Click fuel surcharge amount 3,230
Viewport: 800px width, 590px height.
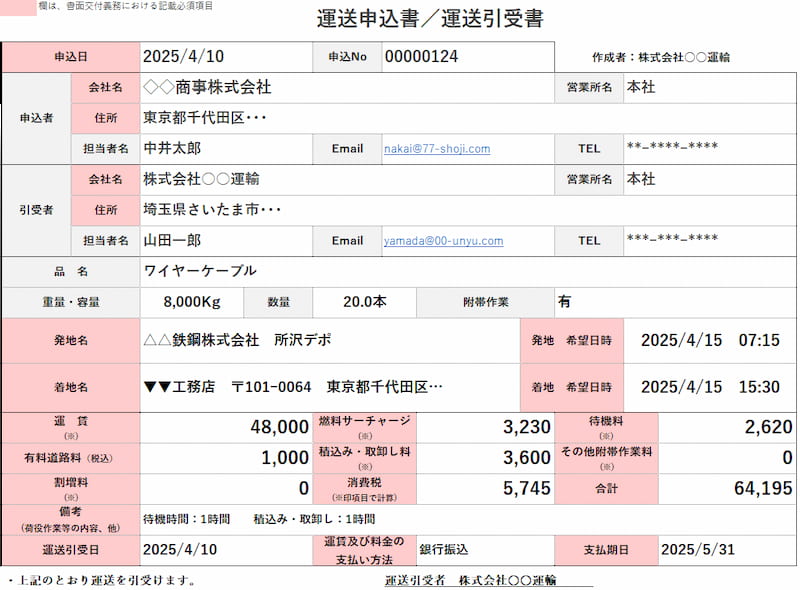pos(527,427)
